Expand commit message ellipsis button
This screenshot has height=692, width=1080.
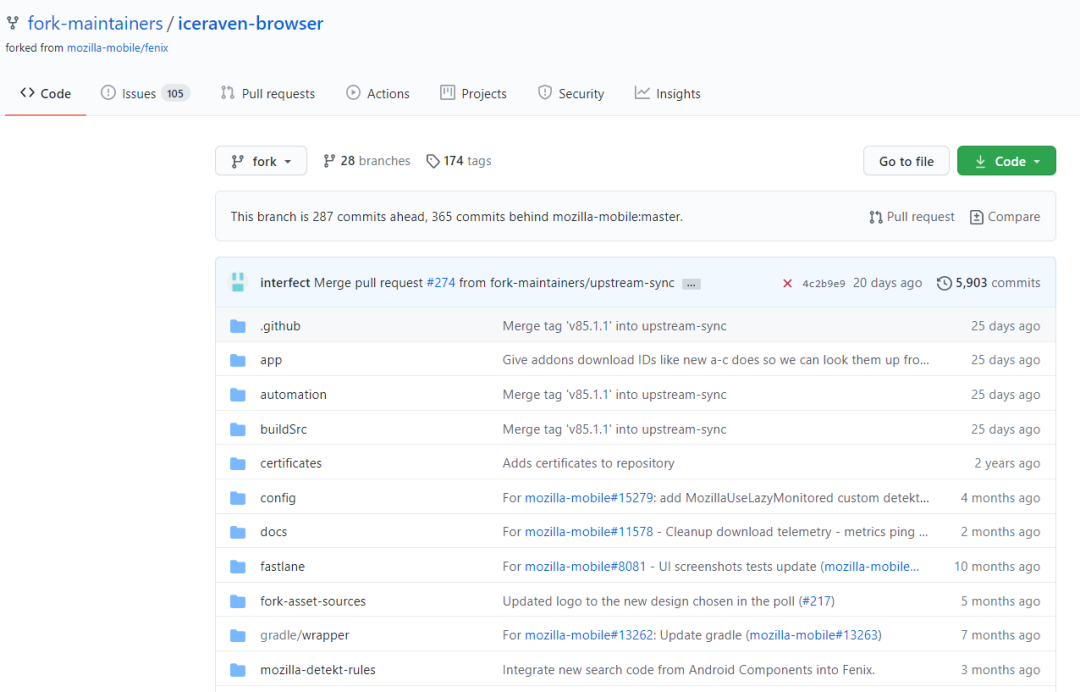coord(691,284)
